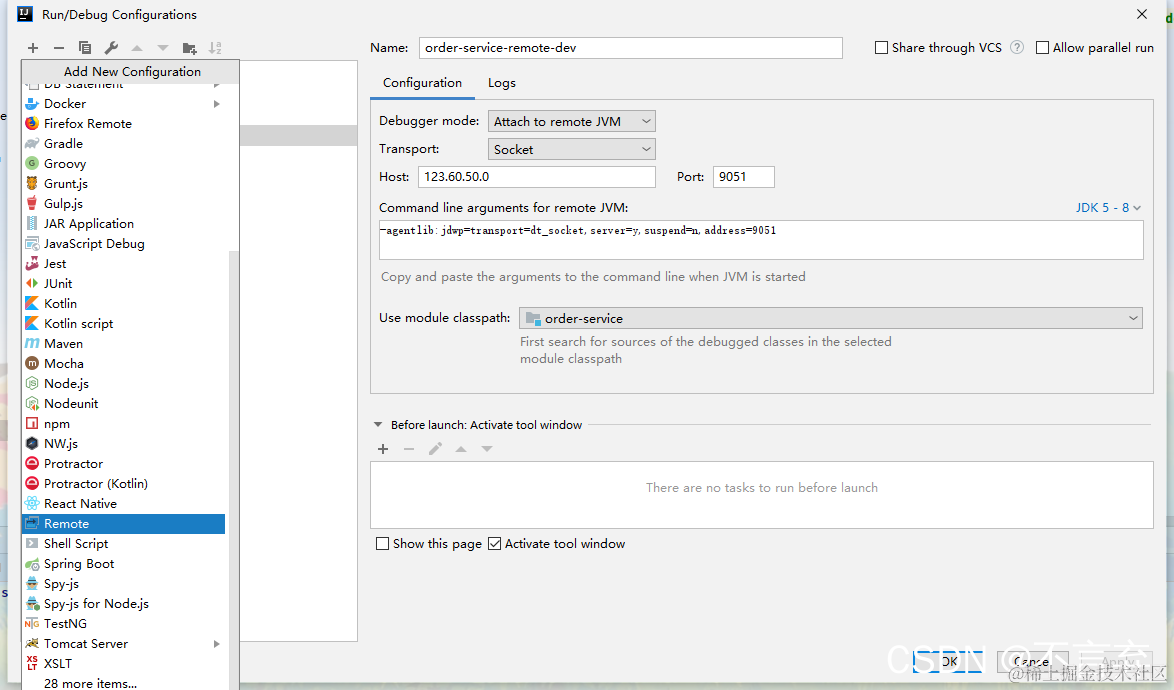
Task: Choose Grunt.js from the list
Action: [124, 183]
